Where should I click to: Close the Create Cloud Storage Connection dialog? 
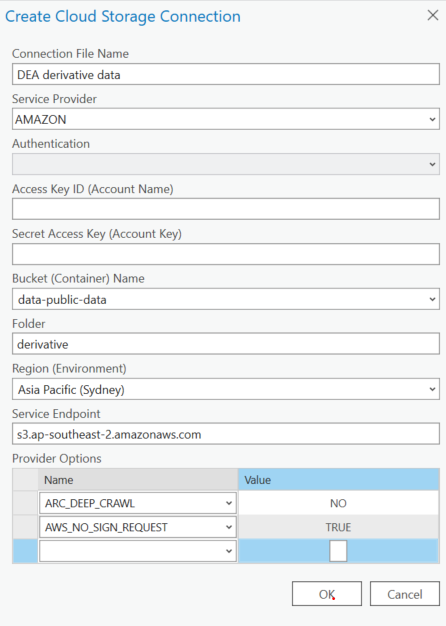click(x=433, y=16)
